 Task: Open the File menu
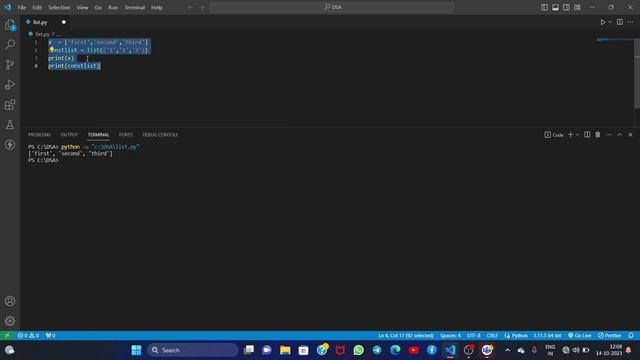22,7
